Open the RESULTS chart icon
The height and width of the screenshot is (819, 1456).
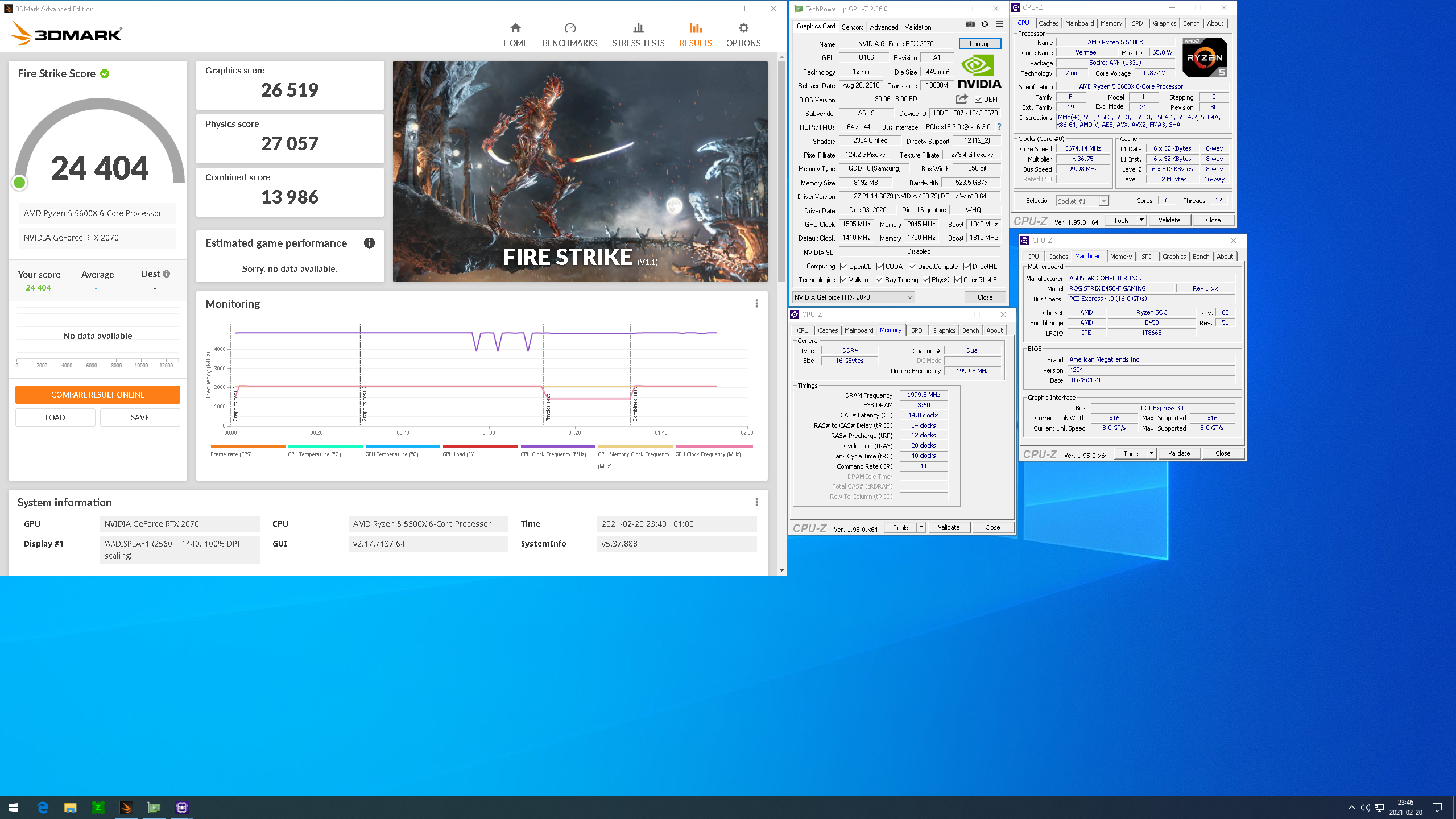pos(695,28)
